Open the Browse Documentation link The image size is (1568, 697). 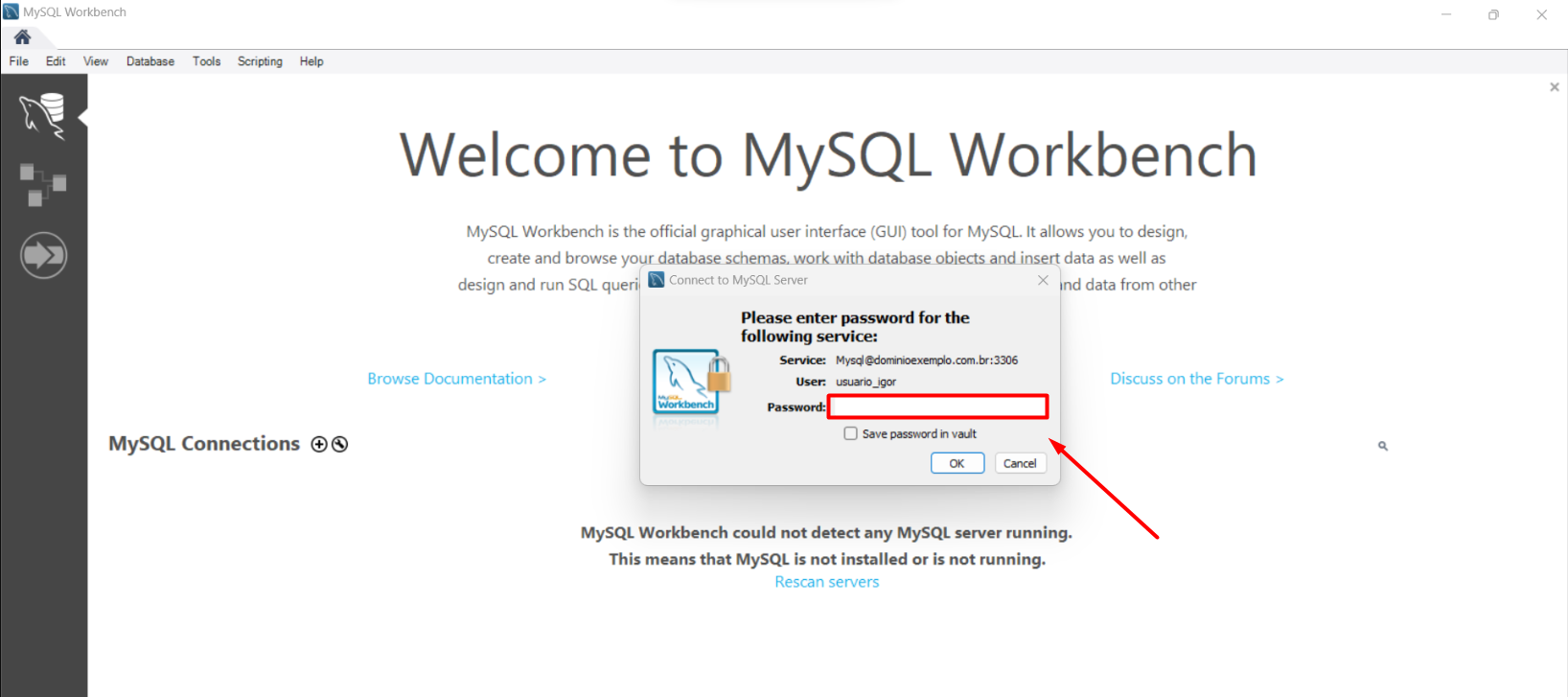click(457, 379)
